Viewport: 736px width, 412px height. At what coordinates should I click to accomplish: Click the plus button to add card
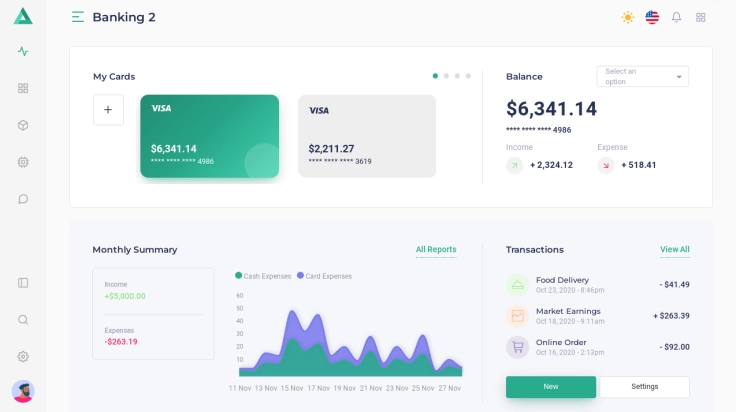click(108, 110)
